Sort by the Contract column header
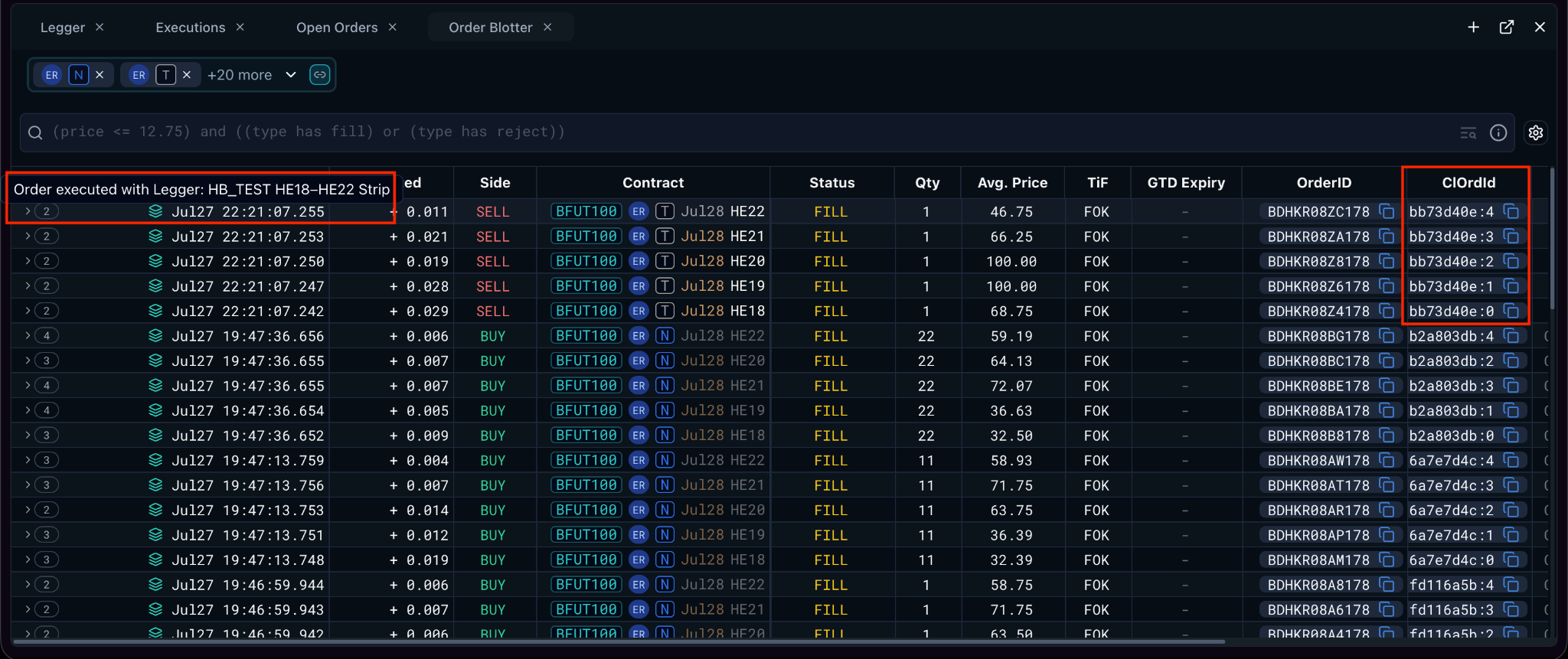The image size is (1568, 659). [653, 183]
